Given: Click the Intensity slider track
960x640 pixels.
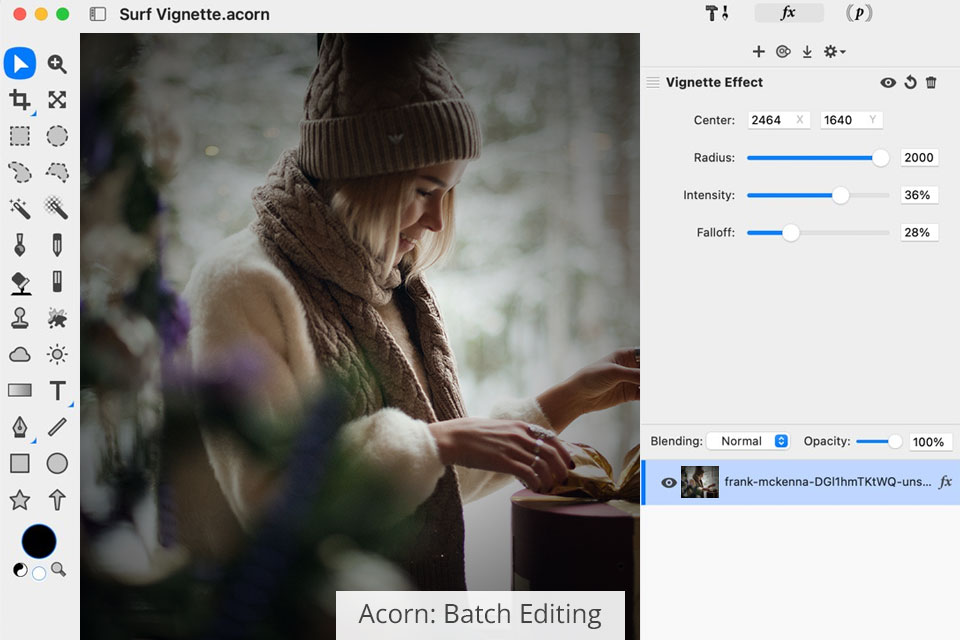Looking at the screenshot, I should pos(818,195).
